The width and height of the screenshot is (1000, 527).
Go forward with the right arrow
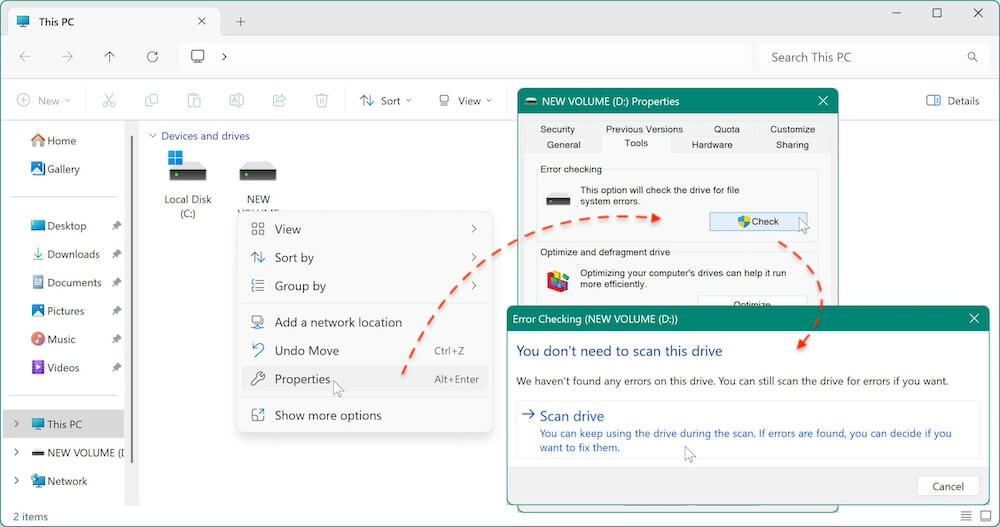[x=67, y=57]
